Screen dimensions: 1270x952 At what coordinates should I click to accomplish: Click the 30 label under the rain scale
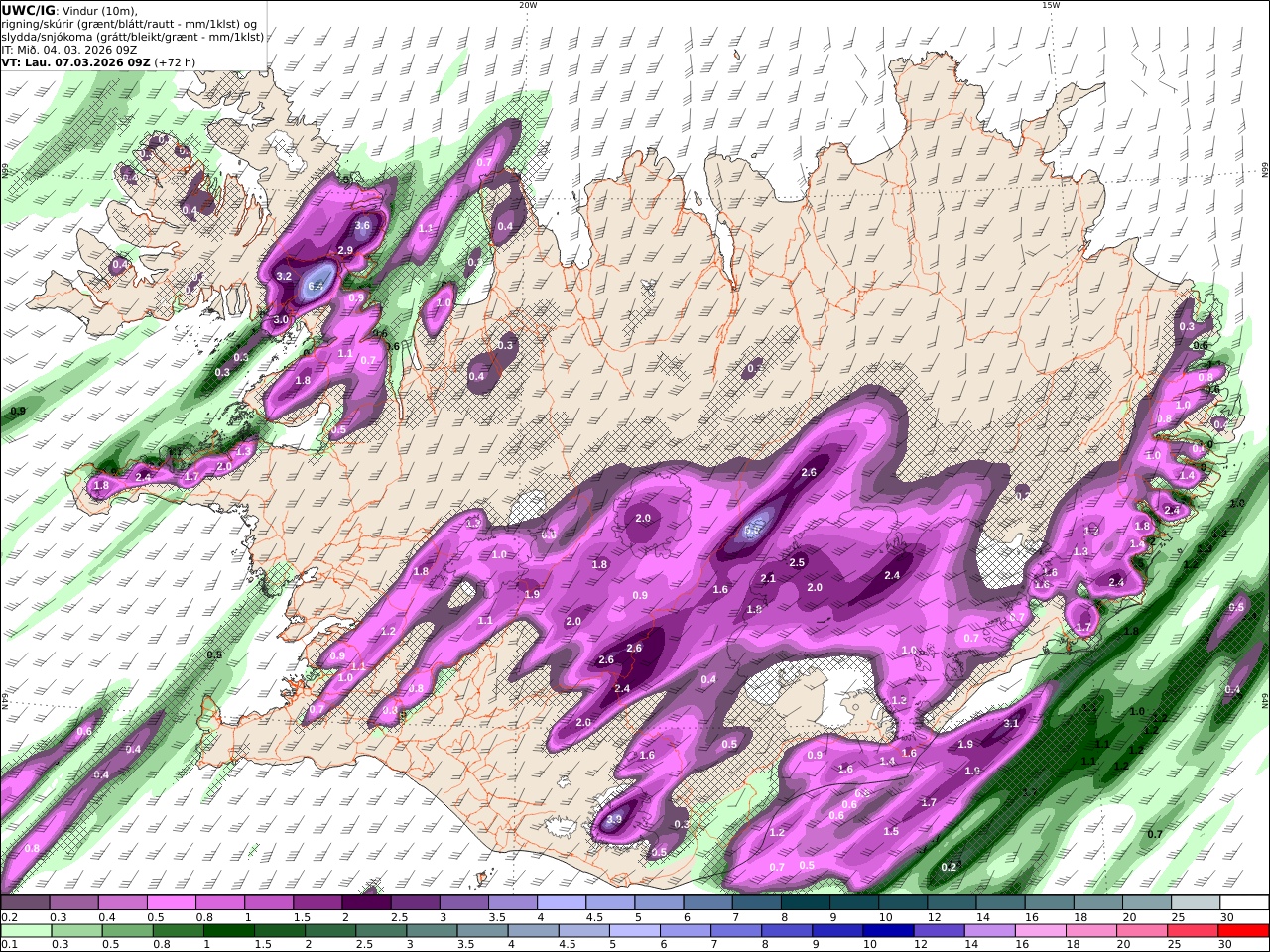[1226, 945]
